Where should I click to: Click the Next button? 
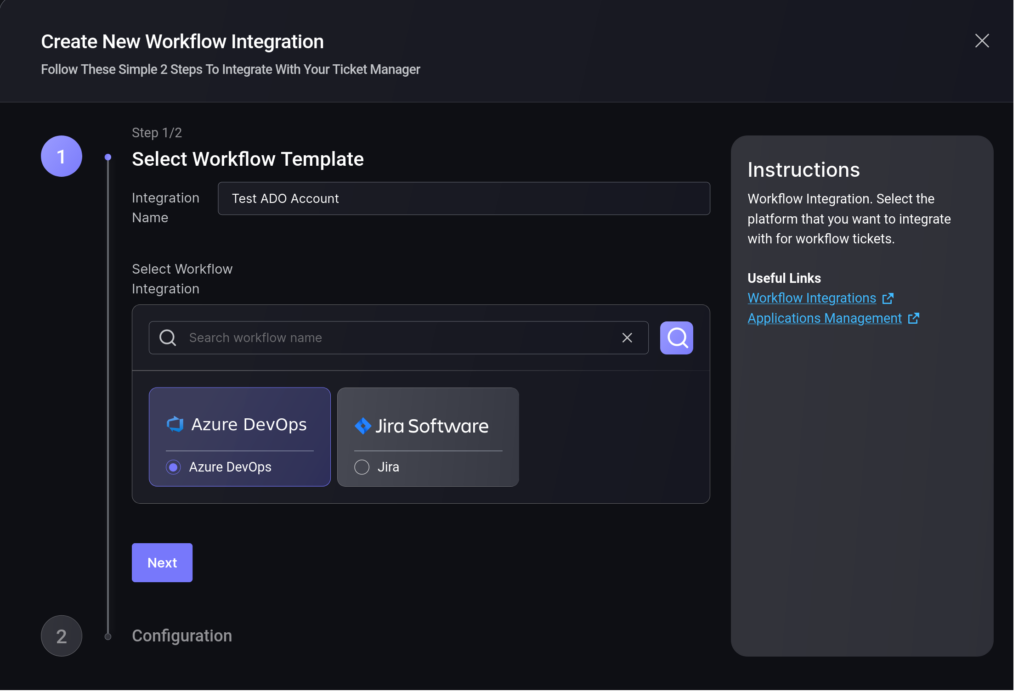[162, 562]
